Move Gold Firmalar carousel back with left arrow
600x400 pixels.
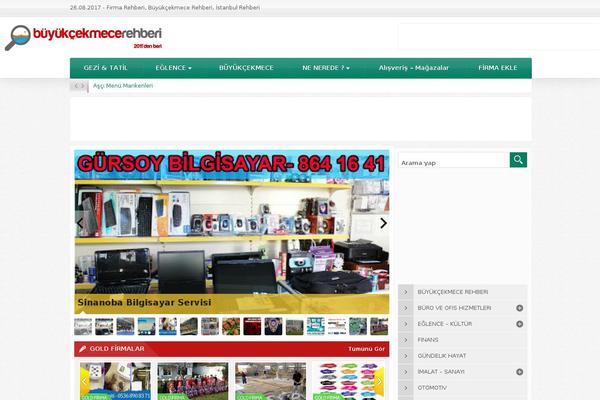[x=85, y=382]
